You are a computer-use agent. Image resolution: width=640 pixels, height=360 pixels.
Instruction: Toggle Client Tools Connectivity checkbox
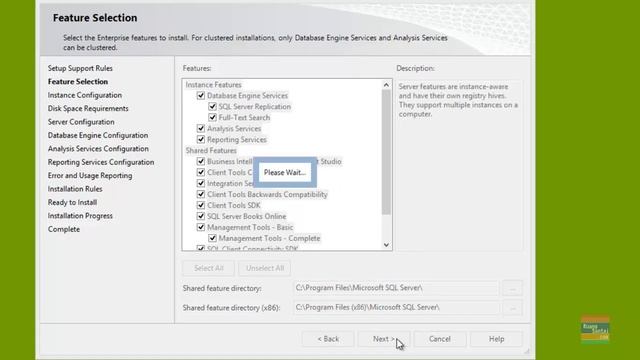pos(200,172)
